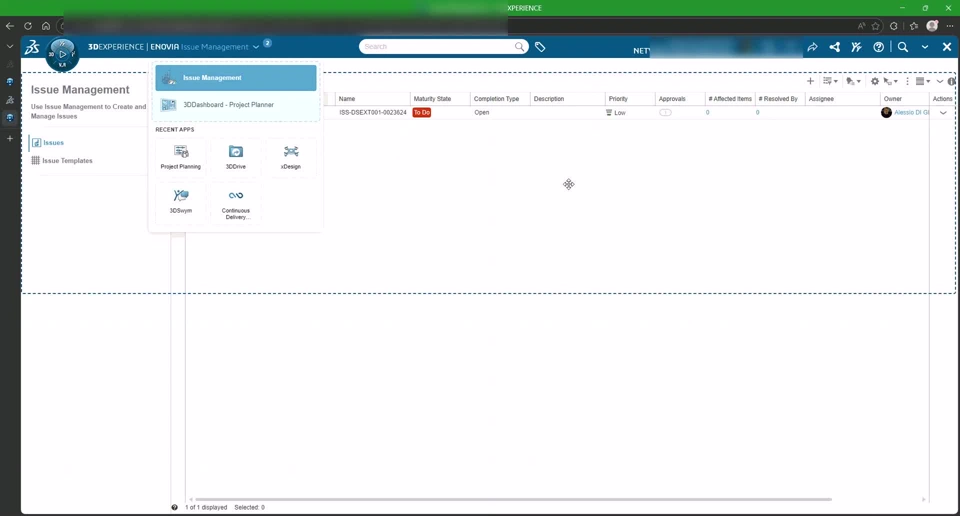
Task: Open issue ISS-DSEXT001-0023624
Action: (x=373, y=113)
